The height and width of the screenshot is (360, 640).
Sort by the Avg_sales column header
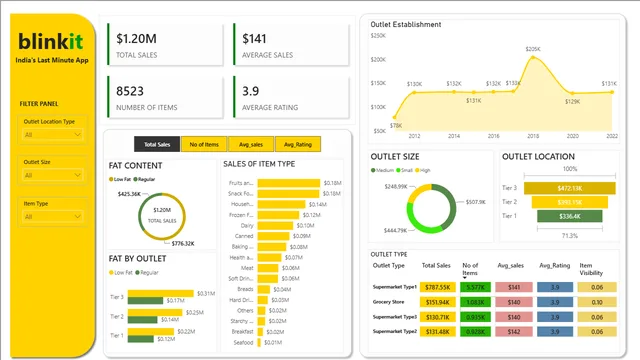(510, 265)
